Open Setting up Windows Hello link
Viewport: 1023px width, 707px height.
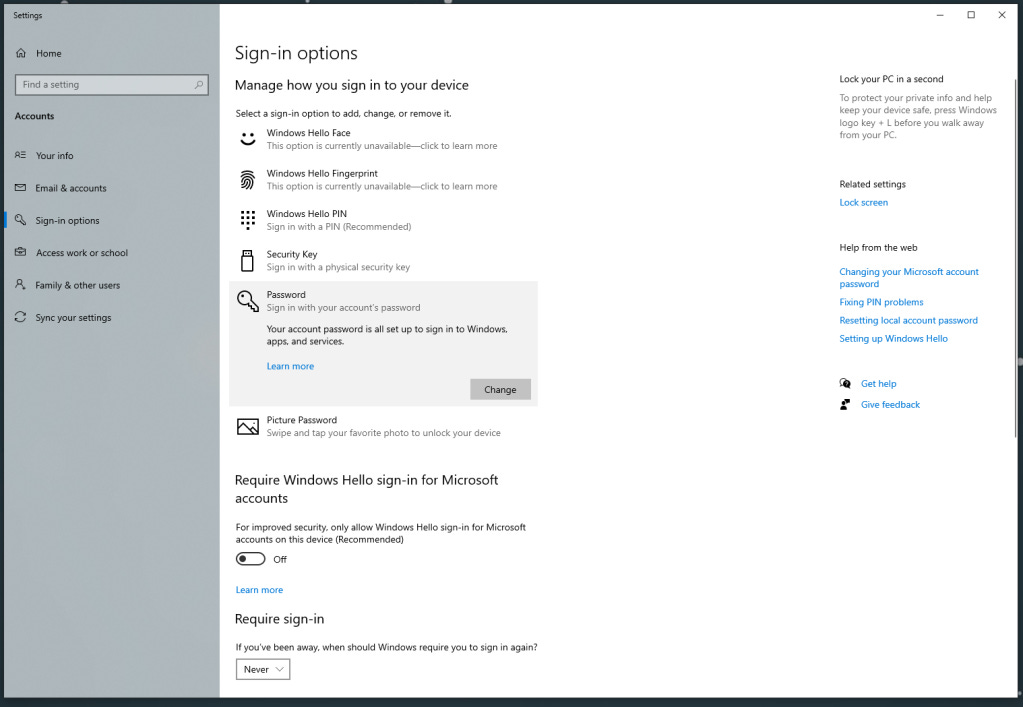[894, 338]
